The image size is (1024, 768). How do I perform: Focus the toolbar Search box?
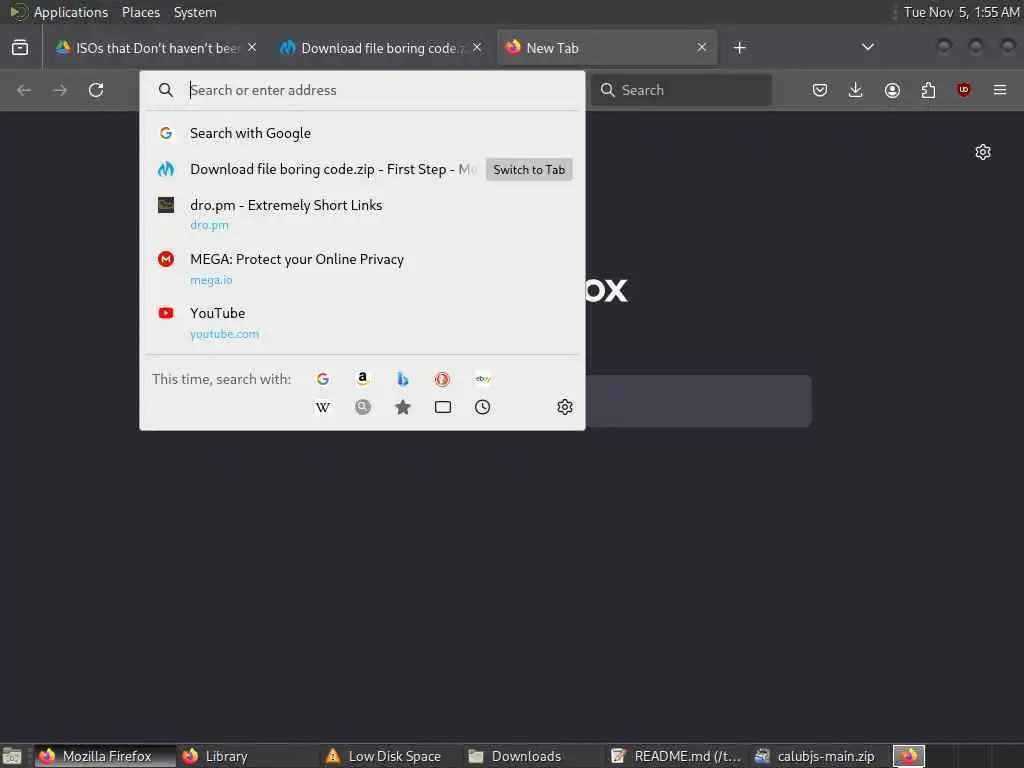click(682, 90)
